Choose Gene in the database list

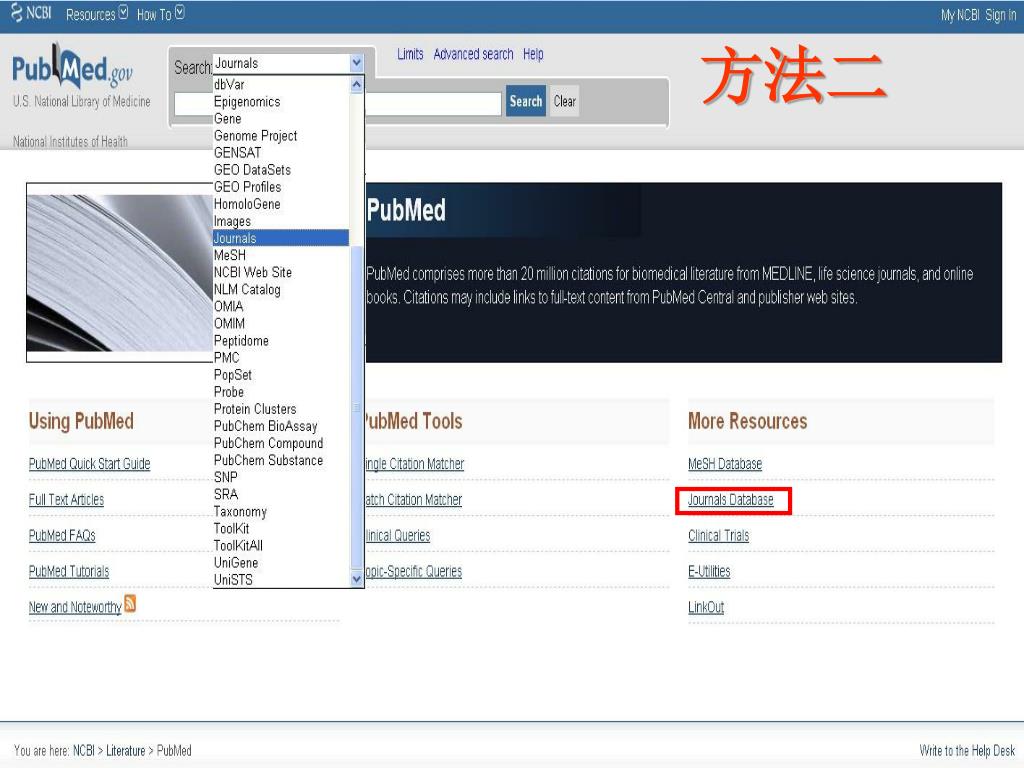point(281,118)
